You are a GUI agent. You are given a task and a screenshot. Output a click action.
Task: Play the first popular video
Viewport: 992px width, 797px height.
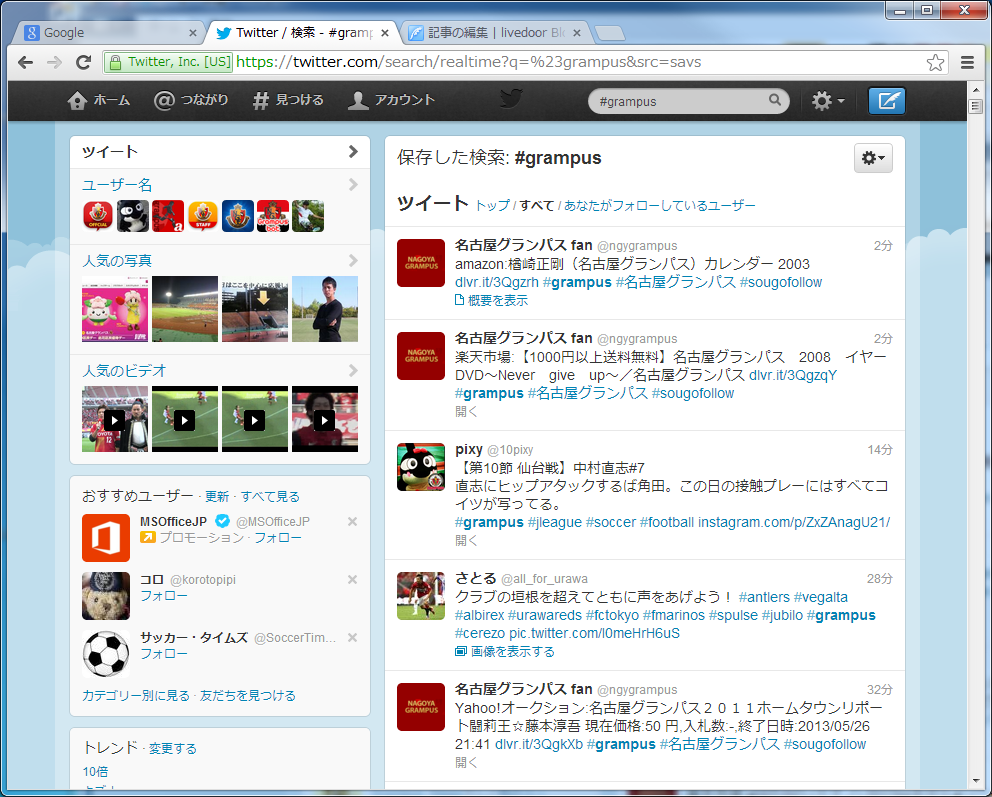coord(115,419)
